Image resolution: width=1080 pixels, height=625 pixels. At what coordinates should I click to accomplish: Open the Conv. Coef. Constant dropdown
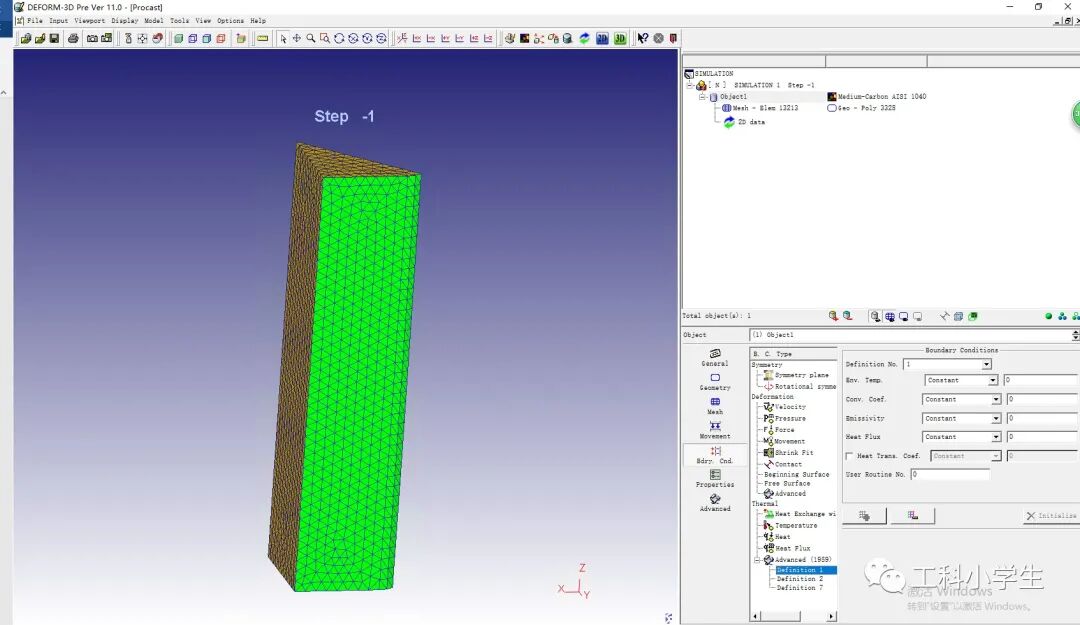tap(996, 400)
